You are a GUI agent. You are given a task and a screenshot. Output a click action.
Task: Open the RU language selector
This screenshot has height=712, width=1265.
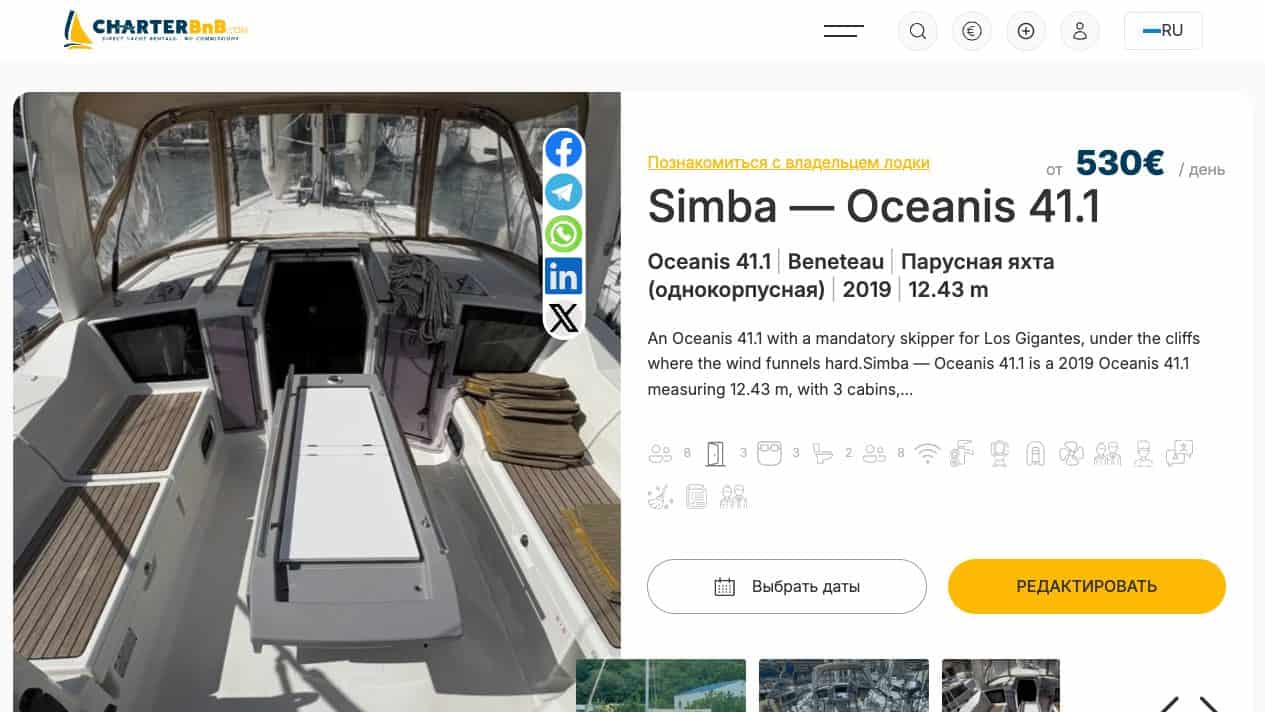tap(1163, 31)
